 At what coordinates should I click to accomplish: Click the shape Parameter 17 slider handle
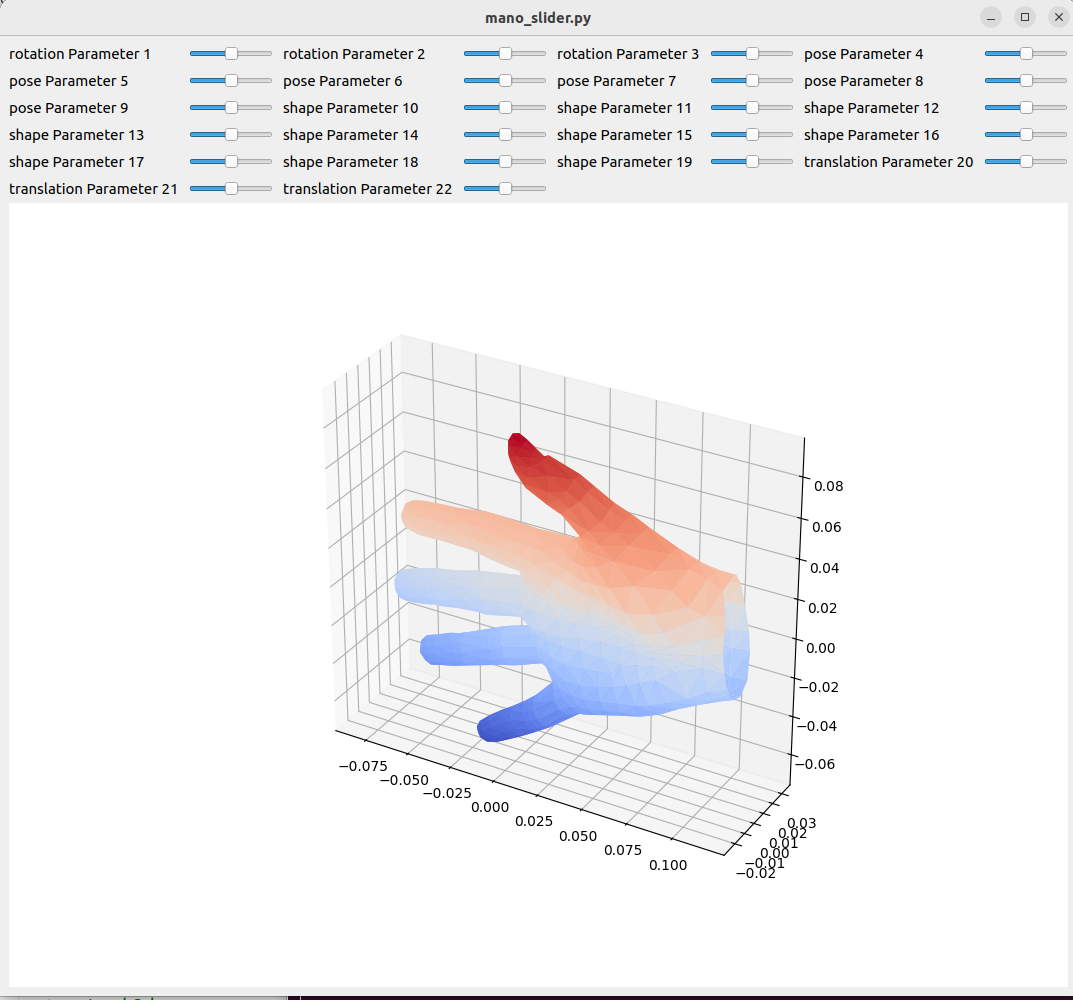point(231,161)
